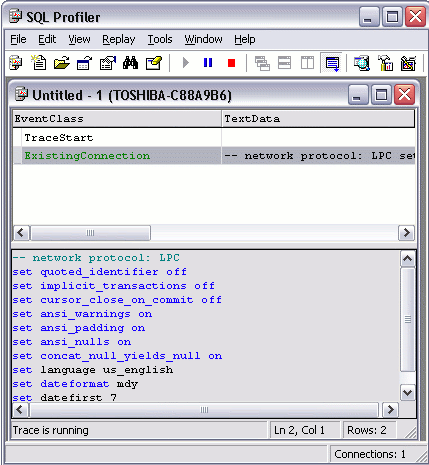This screenshot has width=429, height=465.
Task: Maximize the Untitled - 1 trace window
Action: (x=381, y=95)
